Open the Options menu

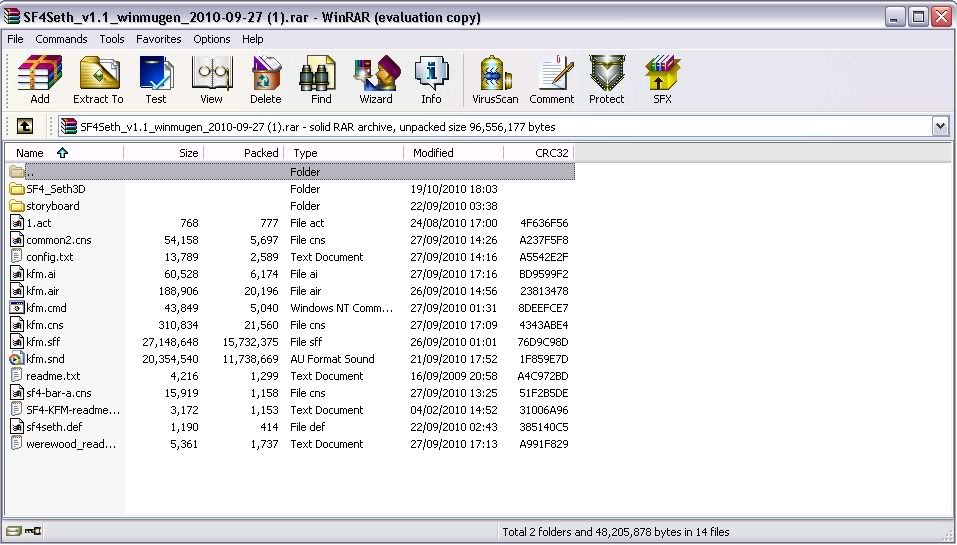(x=212, y=39)
